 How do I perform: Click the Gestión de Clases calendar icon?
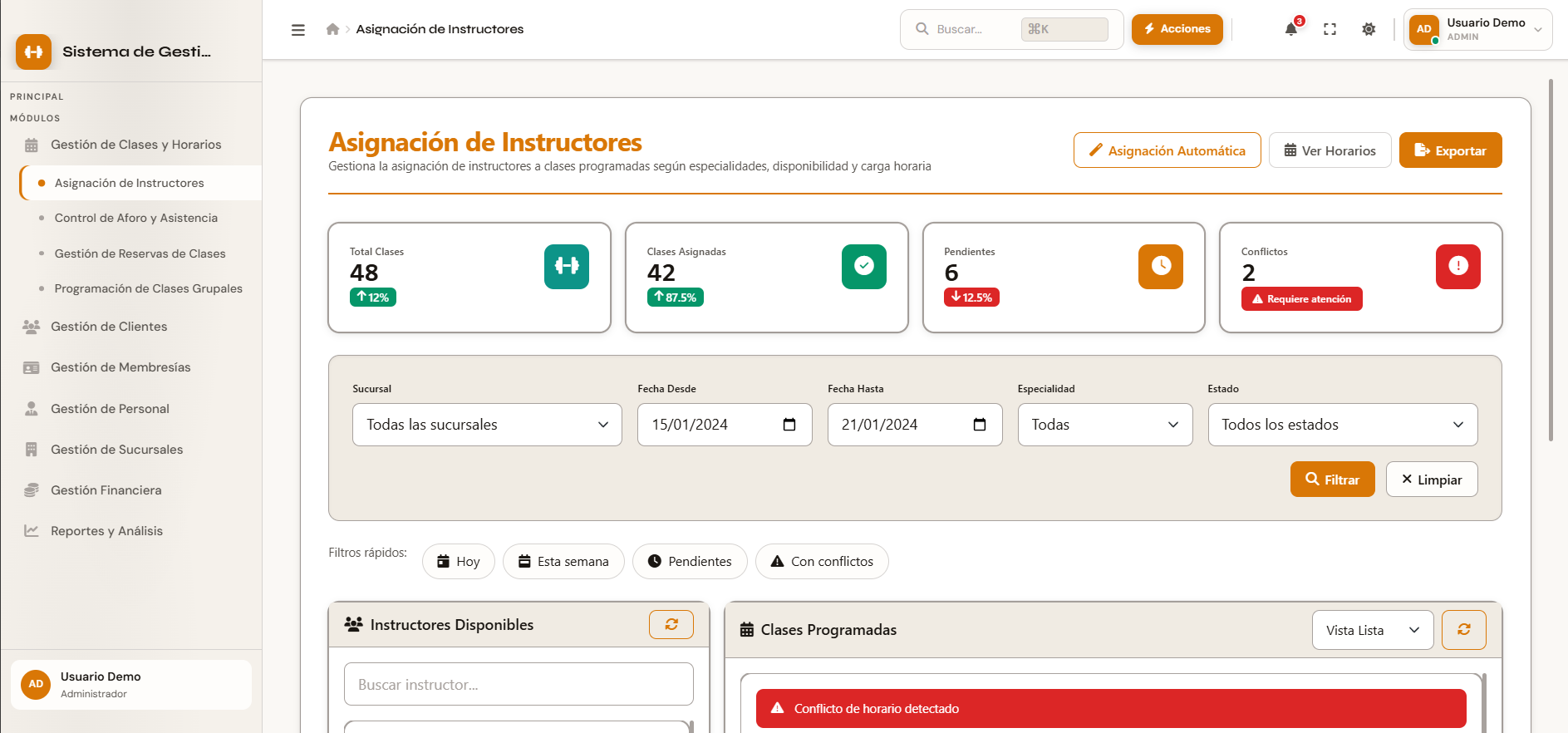[32, 145]
